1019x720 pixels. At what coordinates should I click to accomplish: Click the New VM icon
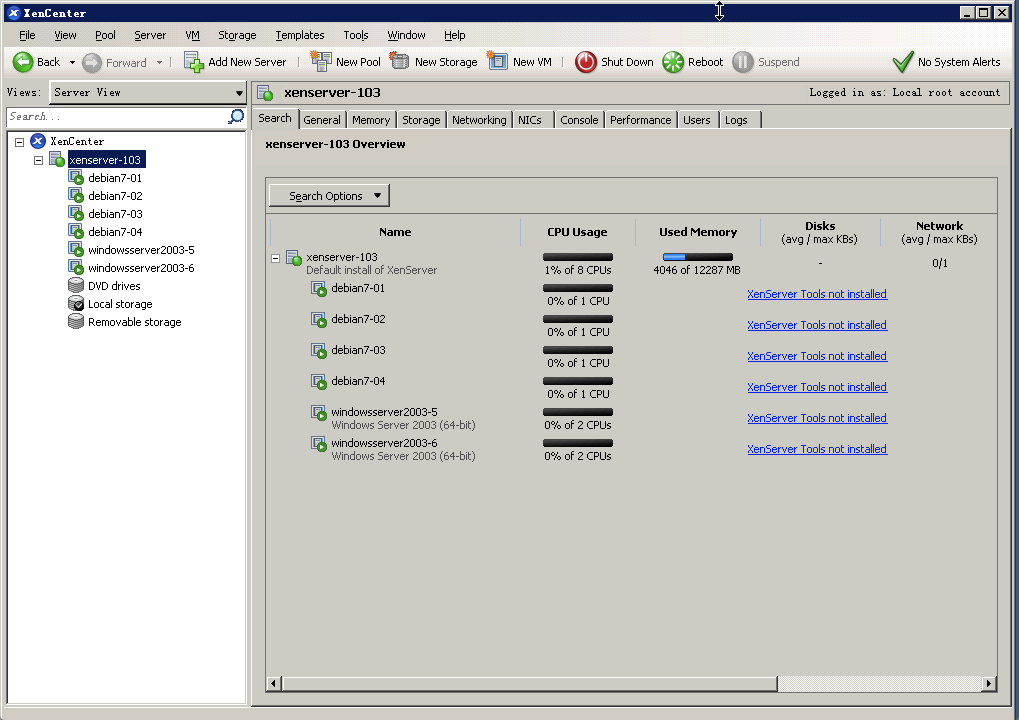(x=498, y=62)
